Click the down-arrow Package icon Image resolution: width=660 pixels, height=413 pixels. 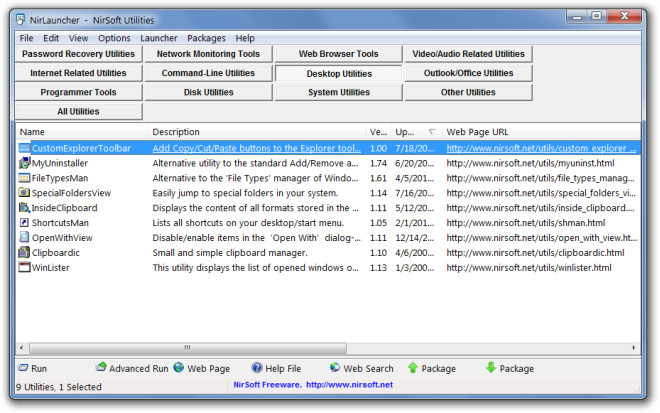click(x=491, y=368)
